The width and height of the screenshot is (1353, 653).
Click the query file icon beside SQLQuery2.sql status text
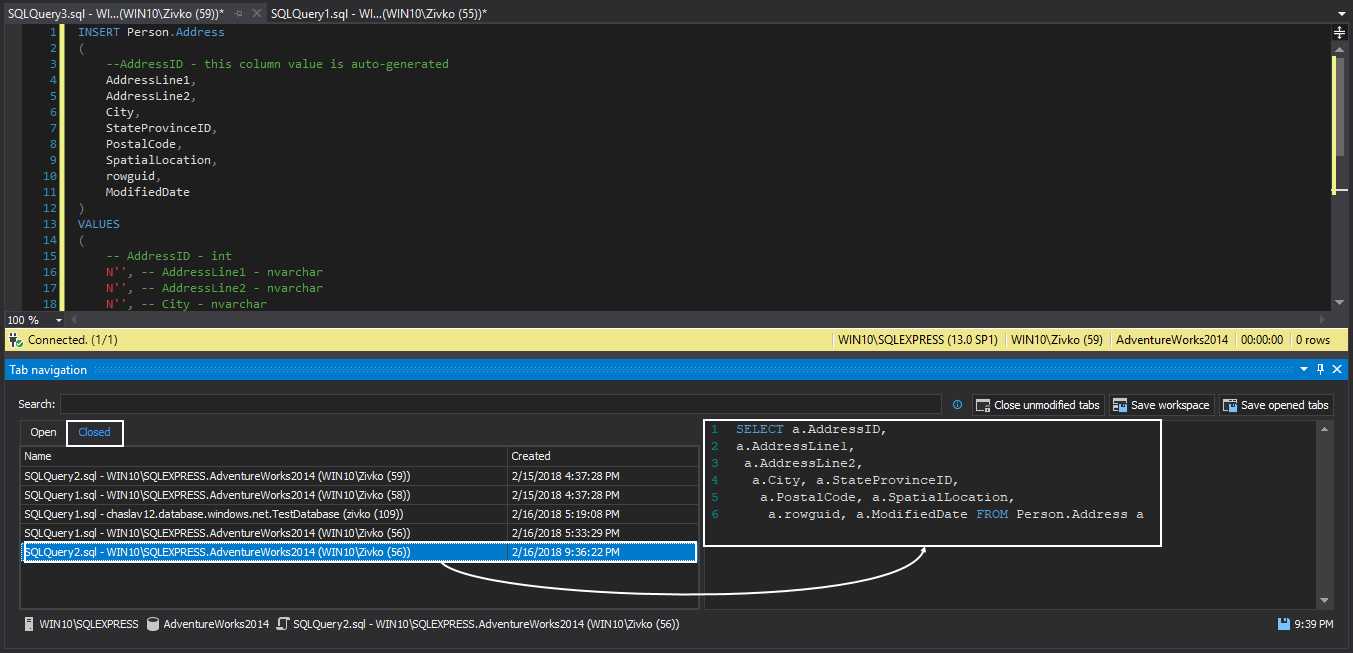[x=284, y=624]
